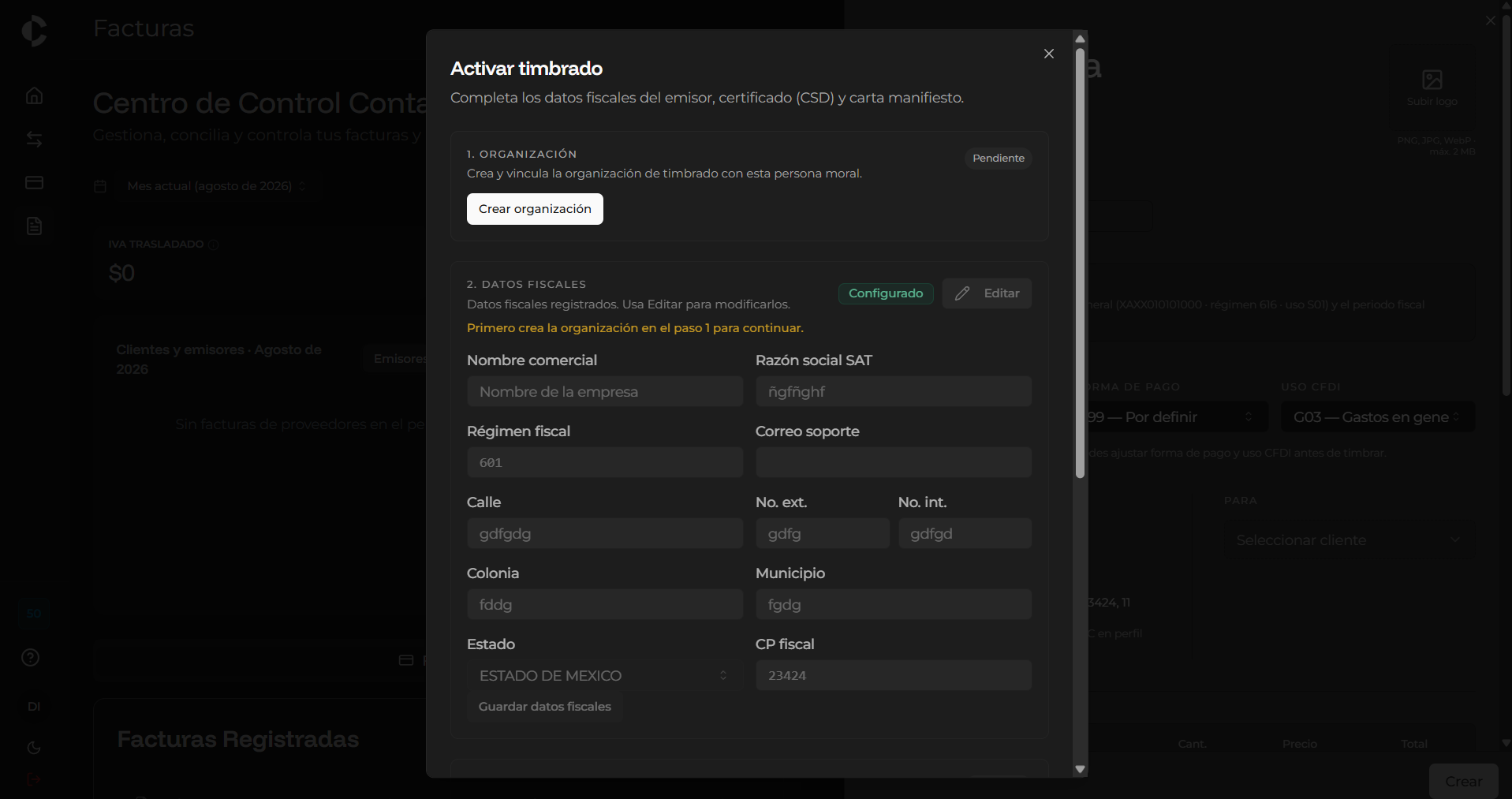Click the Crear button in background panel
This screenshot has height=799, width=1512.
click(1464, 781)
